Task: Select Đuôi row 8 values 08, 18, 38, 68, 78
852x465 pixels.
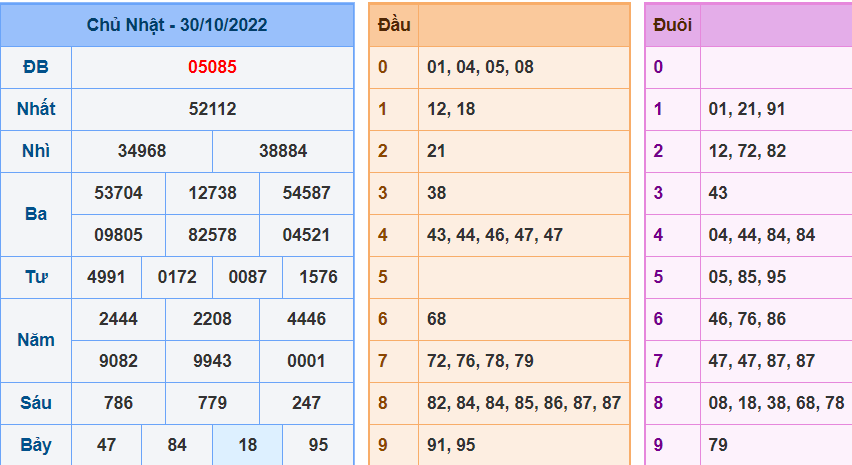Action: click(776, 403)
